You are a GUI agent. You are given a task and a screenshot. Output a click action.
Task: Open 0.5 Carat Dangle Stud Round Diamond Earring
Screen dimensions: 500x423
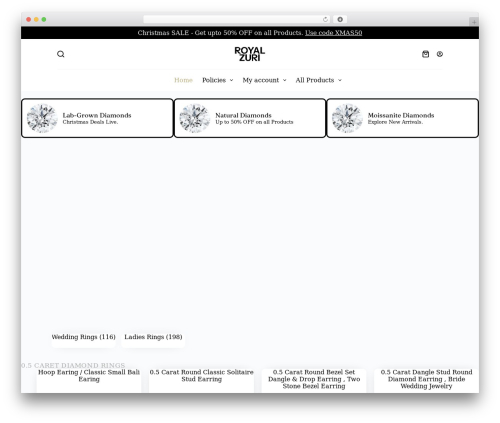(426, 379)
